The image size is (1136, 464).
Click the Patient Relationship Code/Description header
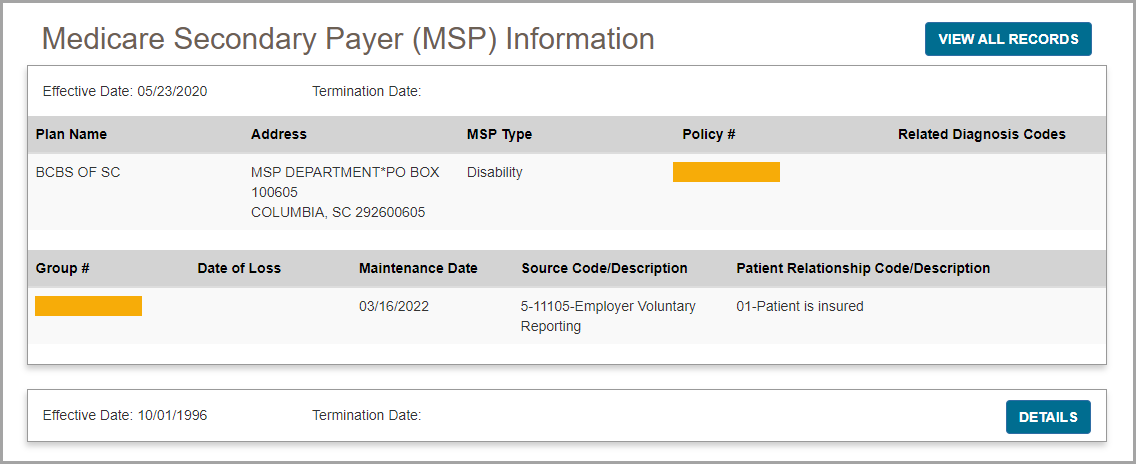click(863, 268)
